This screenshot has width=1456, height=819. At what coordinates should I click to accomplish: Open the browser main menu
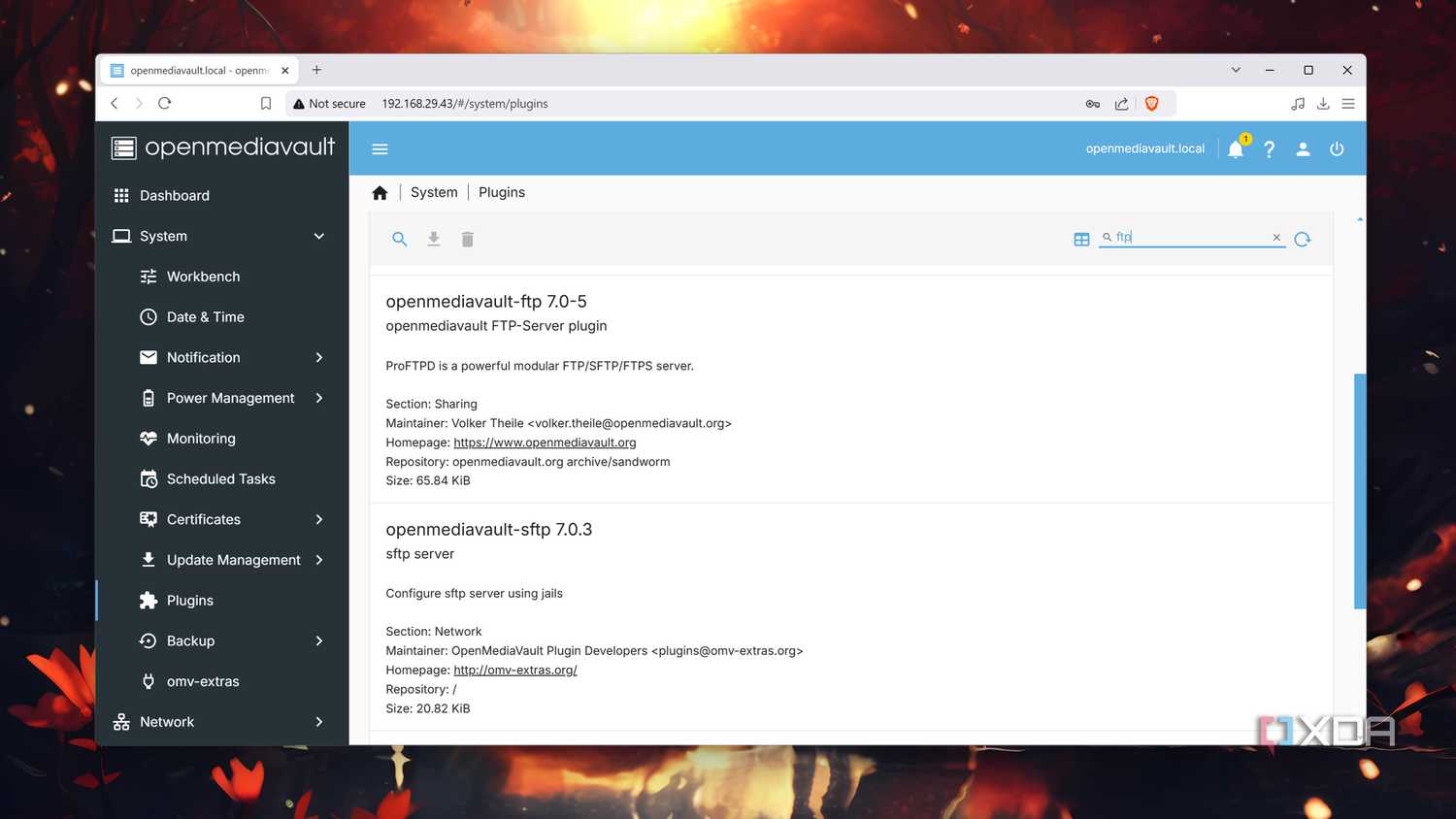coord(1348,104)
